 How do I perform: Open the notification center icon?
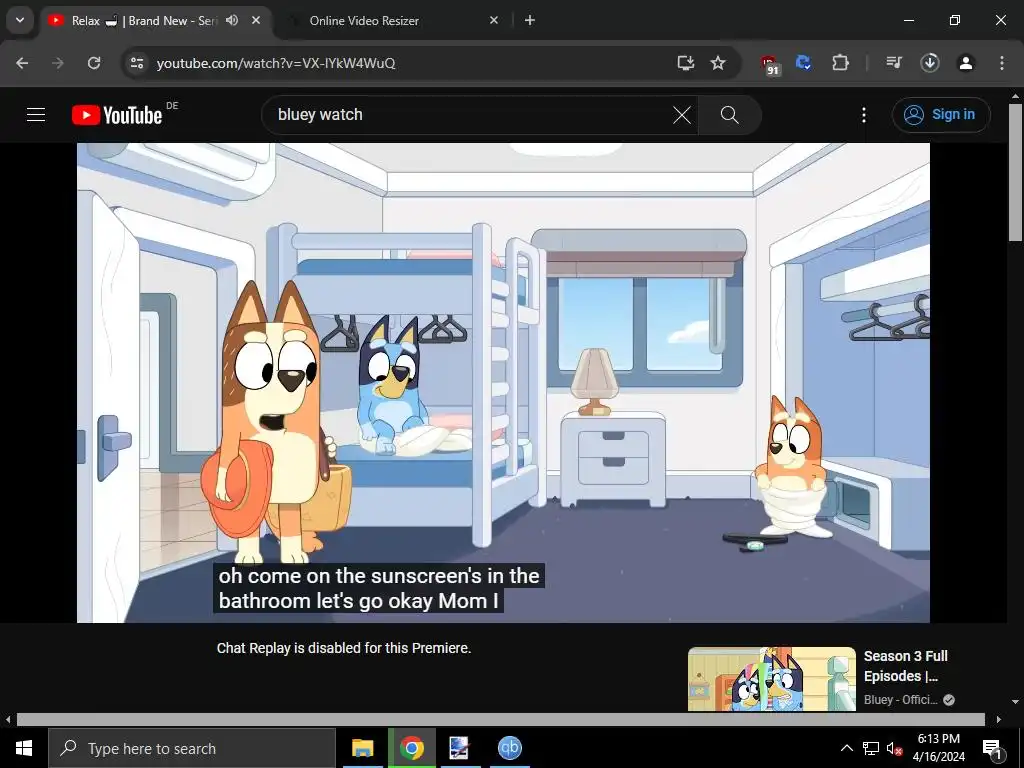click(x=992, y=748)
